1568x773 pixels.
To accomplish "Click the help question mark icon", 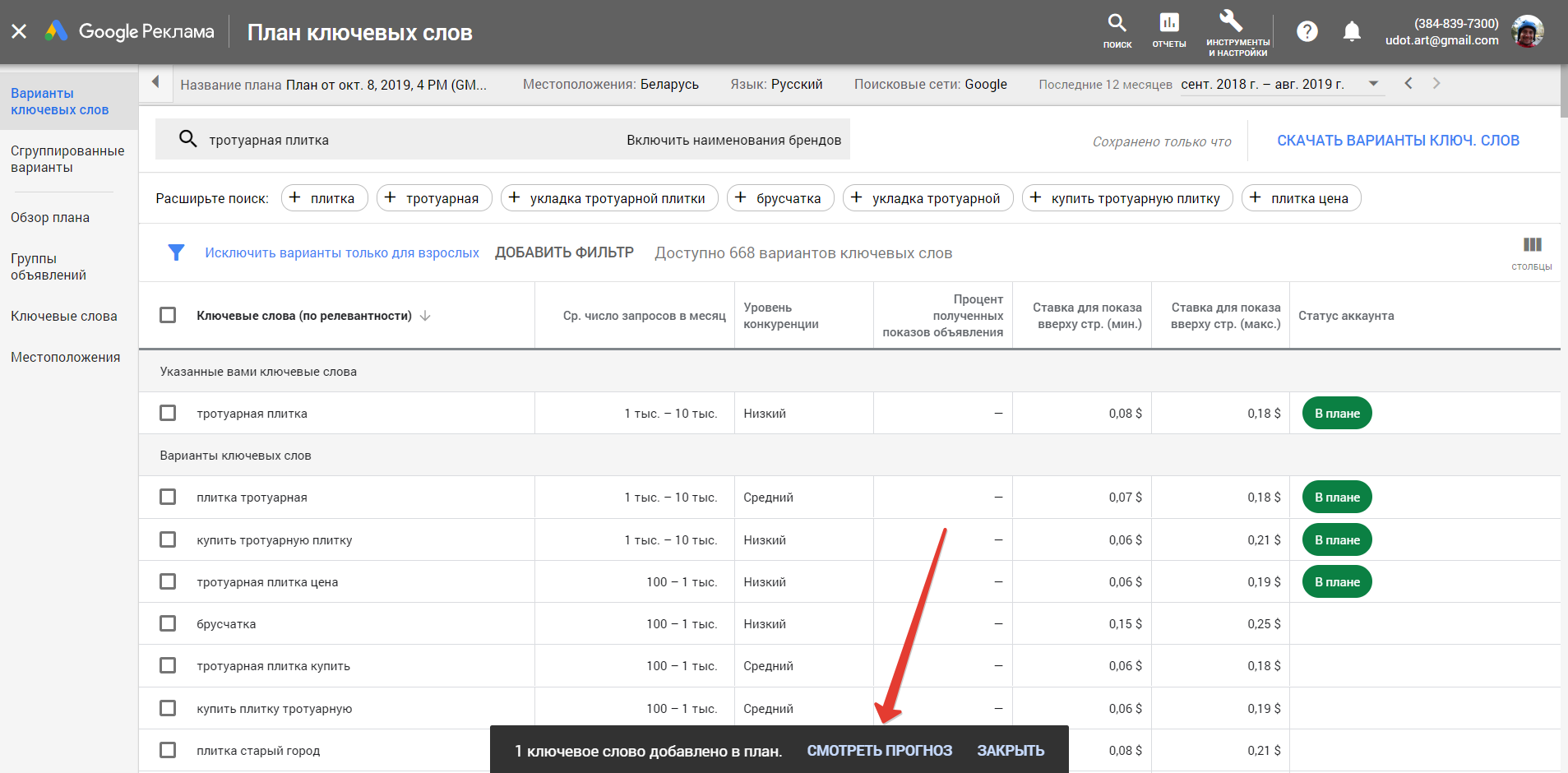I will [1307, 32].
